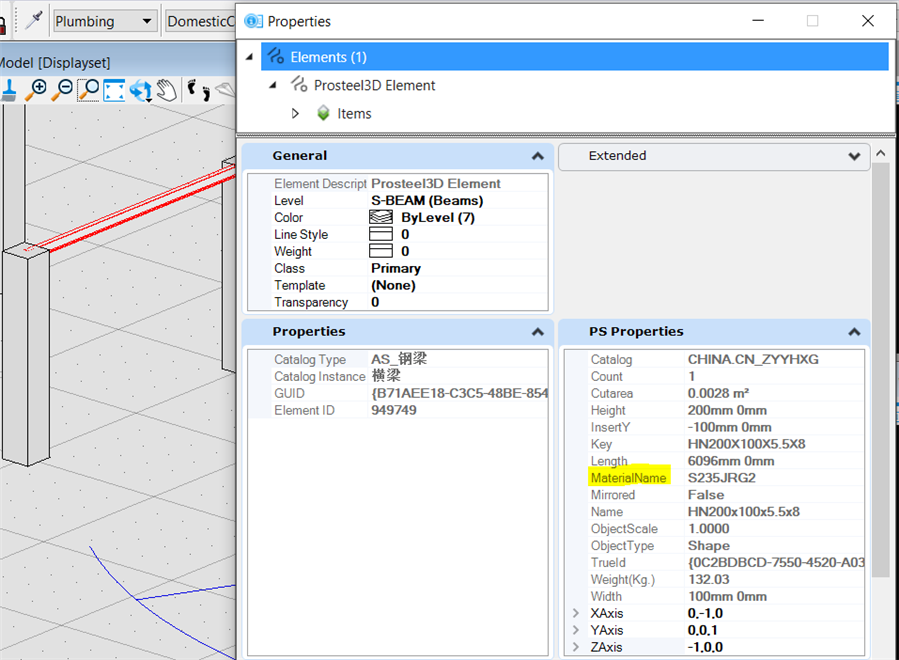
Task: Expand the Items tree node
Action: [x=295, y=113]
